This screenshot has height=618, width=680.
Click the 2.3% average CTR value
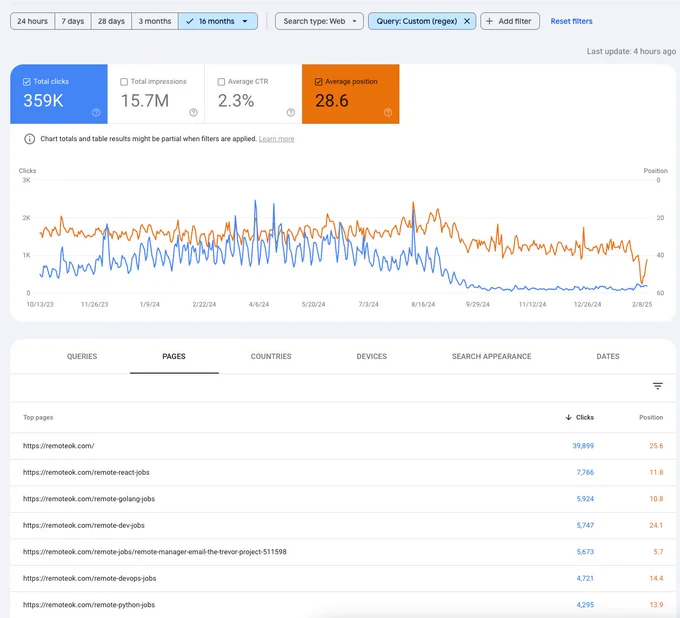[x=236, y=101]
